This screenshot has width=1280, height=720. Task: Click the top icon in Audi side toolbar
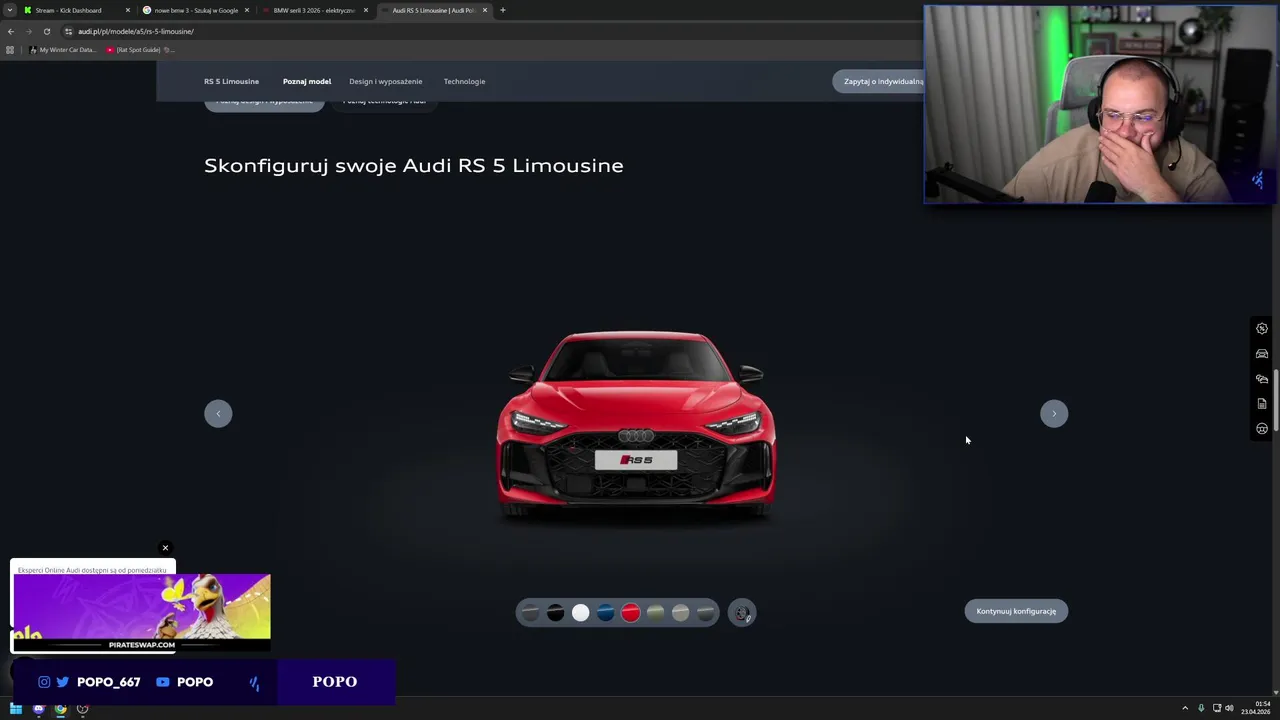click(x=1262, y=329)
